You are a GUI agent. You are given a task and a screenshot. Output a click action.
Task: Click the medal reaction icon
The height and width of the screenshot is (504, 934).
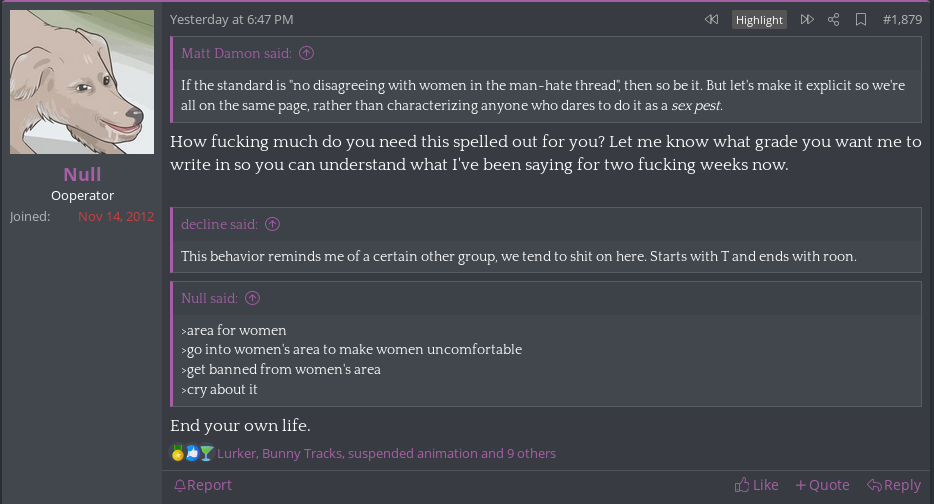178,453
